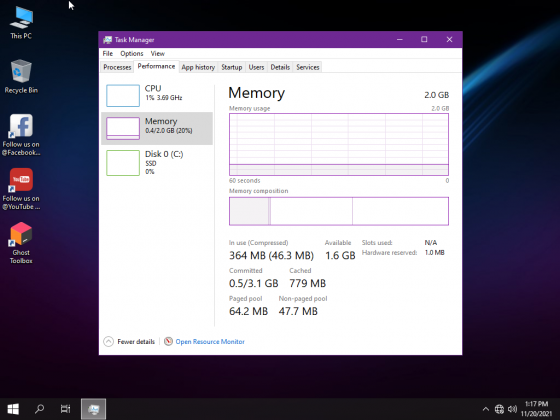The width and height of the screenshot is (560, 420).
Task: Open the volume speaker tray icon
Action: coord(512,409)
